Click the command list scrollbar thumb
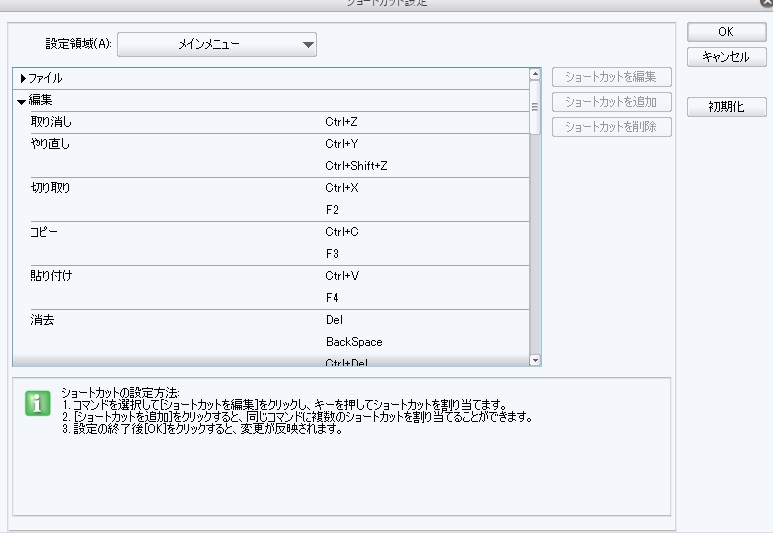The height and width of the screenshot is (533, 773). coord(535,107)
